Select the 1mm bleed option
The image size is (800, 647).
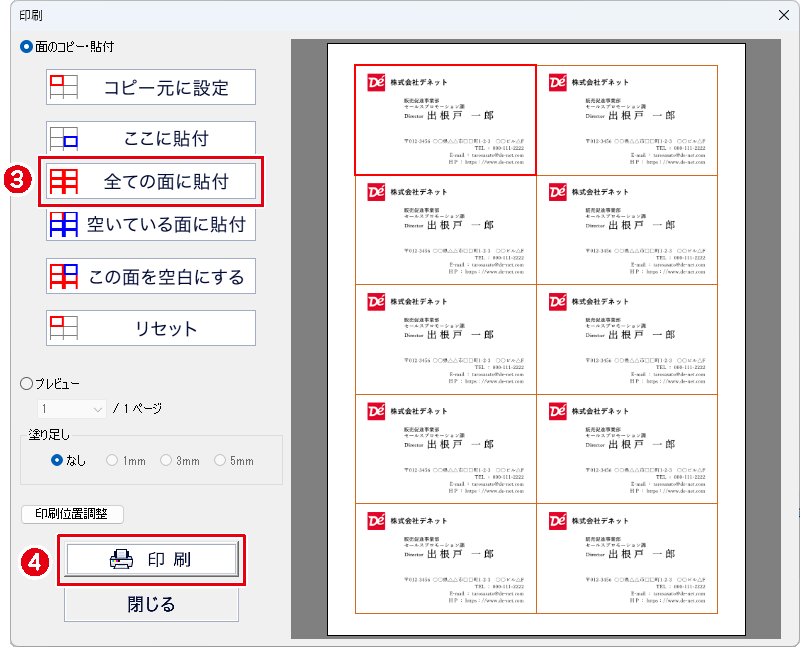click(x=112, y=460)
